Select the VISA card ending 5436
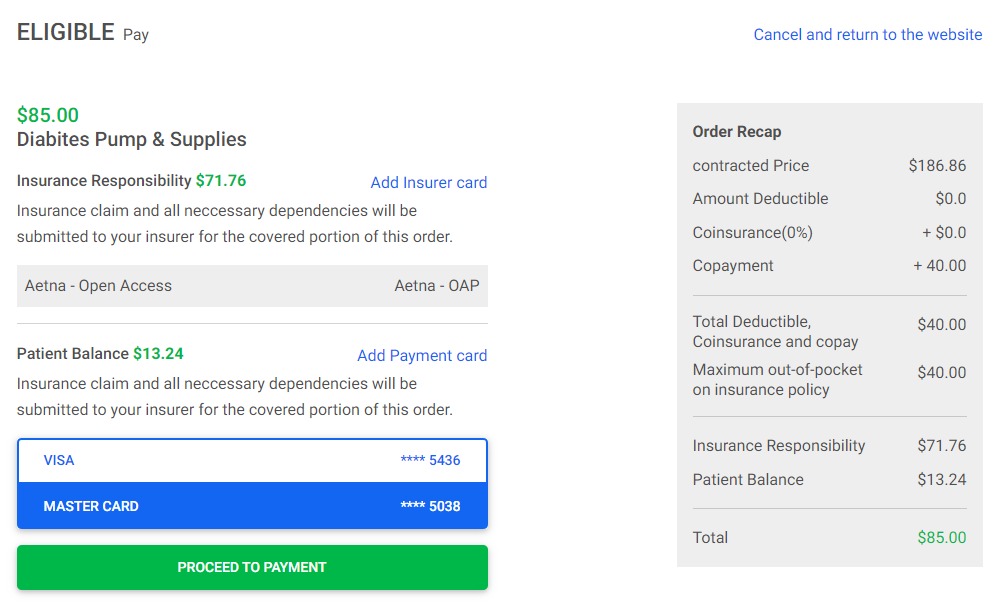Screen dimensions: 1001x605 point(252,460)
